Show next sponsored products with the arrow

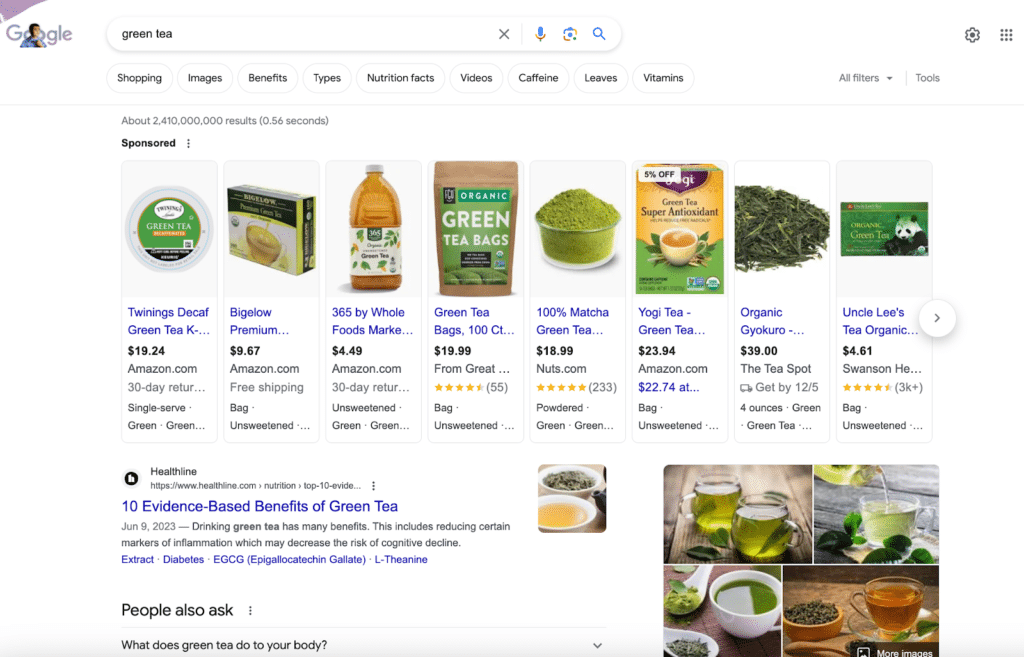(x=937, y=318)
